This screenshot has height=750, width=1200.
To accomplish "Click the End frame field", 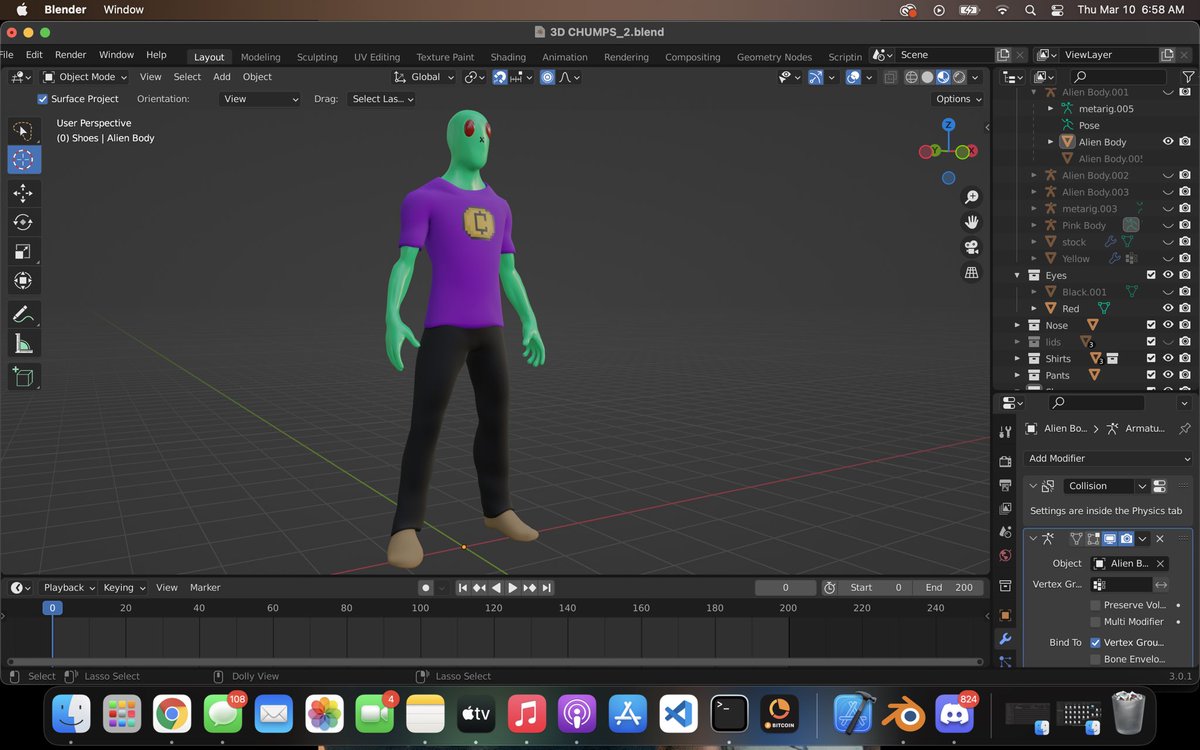I will 949,588.
